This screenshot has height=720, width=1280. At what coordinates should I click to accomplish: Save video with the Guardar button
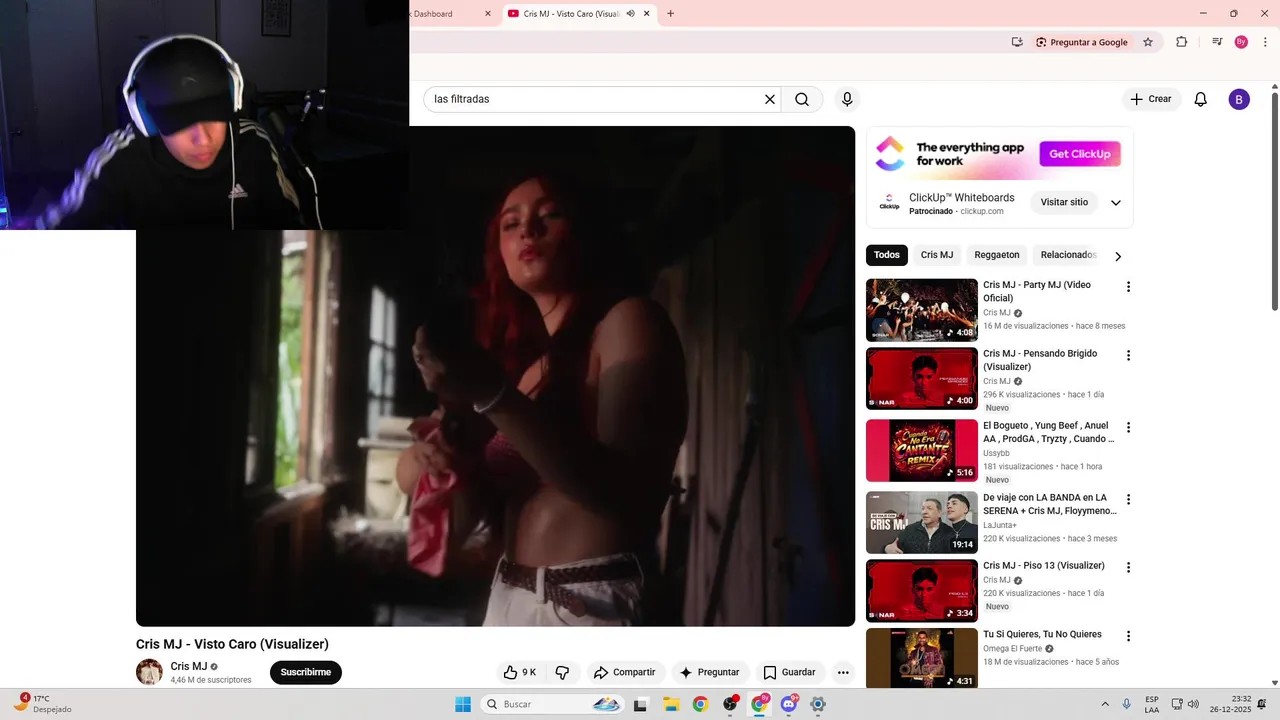(x=789, y=672)
